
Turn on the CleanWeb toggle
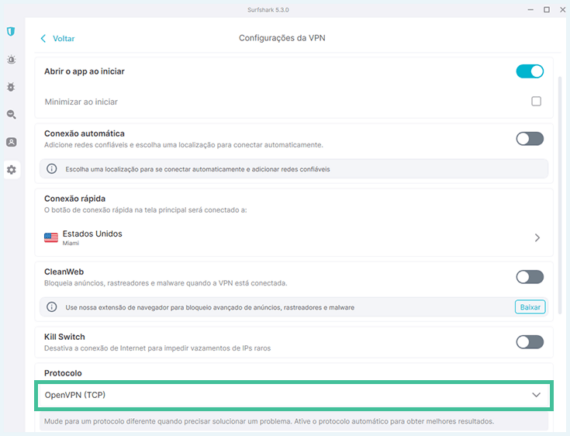tap(530, 277)
